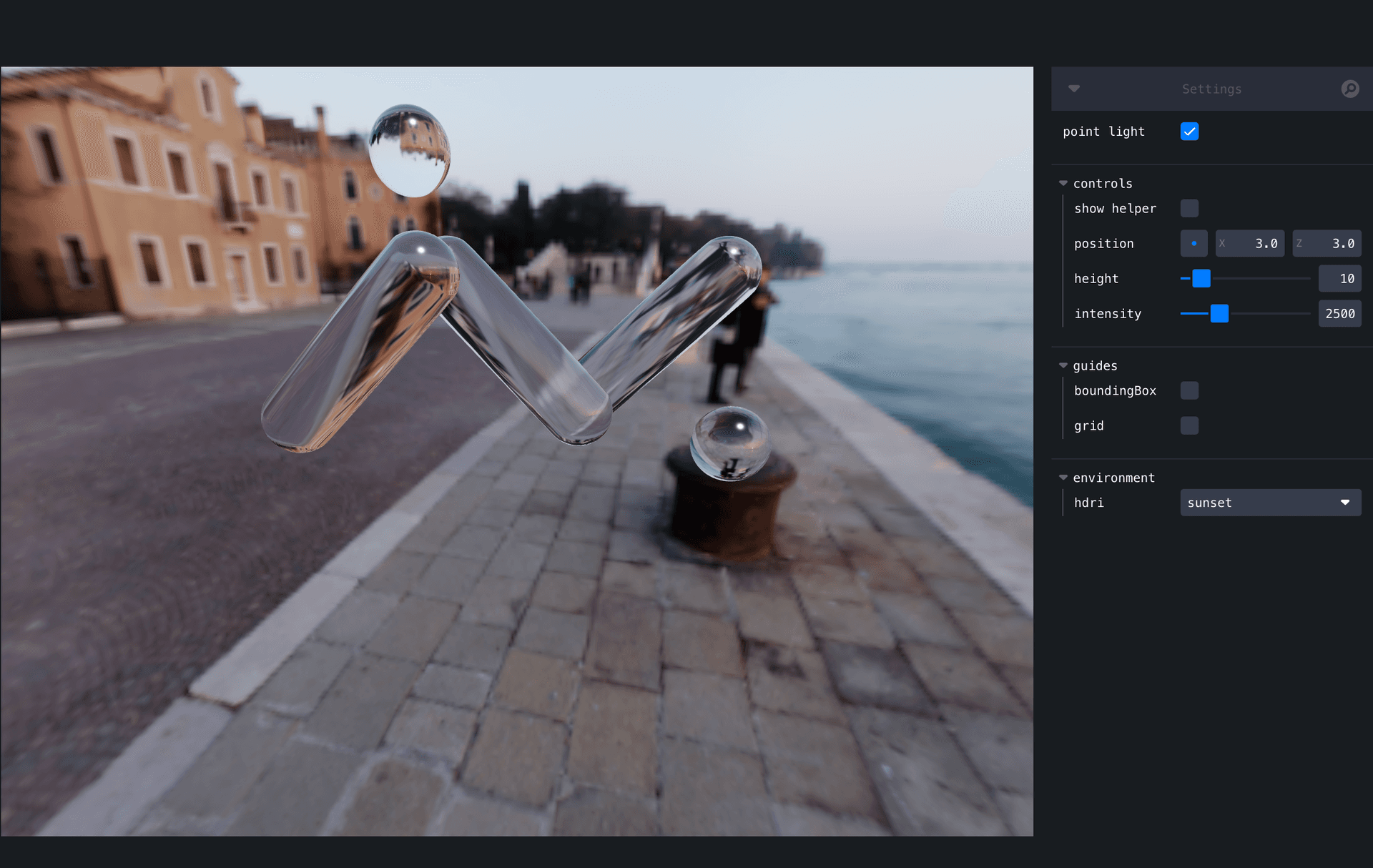Open the hdri dropdown showing sunset
This screenshot has width=1373, height=868.
pos(1270,502)
